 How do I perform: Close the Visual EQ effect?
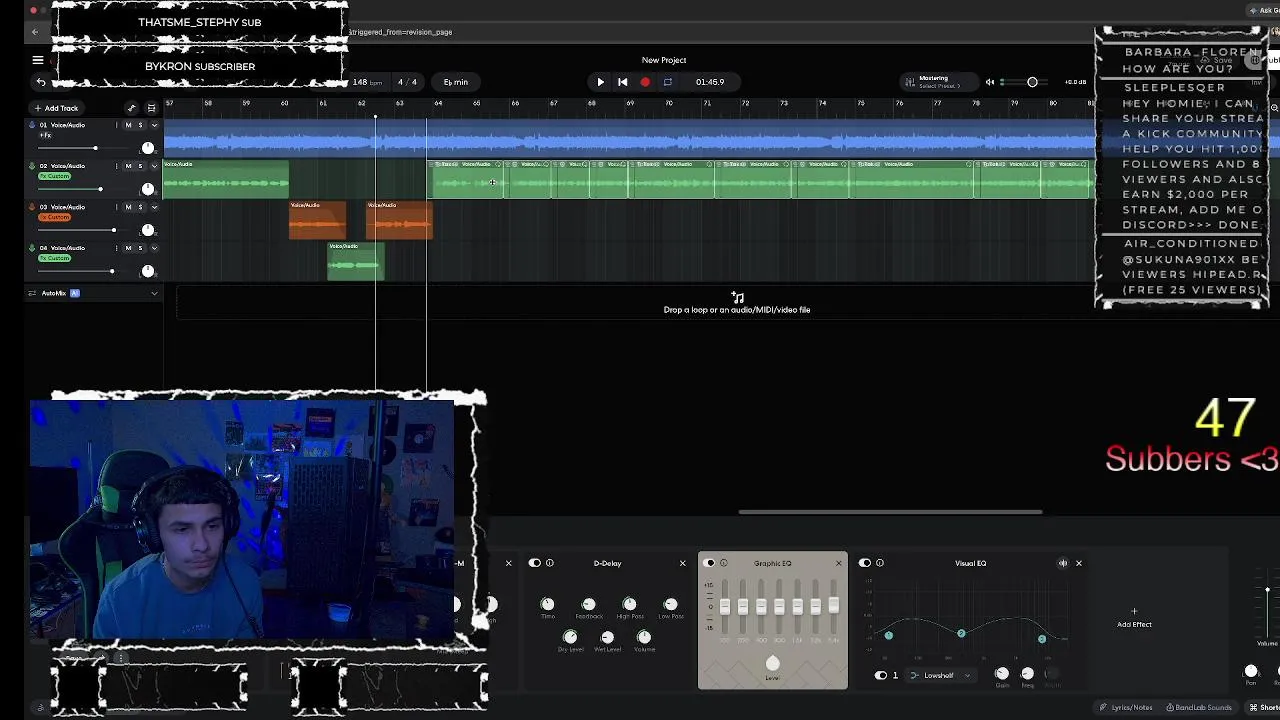click(1078, 563)
